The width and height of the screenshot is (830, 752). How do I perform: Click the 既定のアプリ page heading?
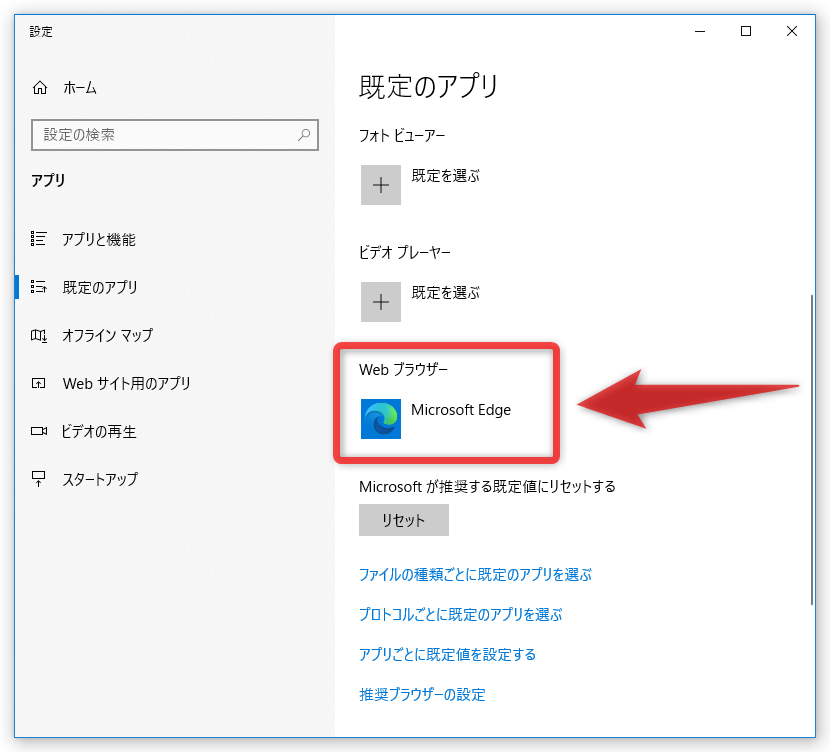coord(428,86)
